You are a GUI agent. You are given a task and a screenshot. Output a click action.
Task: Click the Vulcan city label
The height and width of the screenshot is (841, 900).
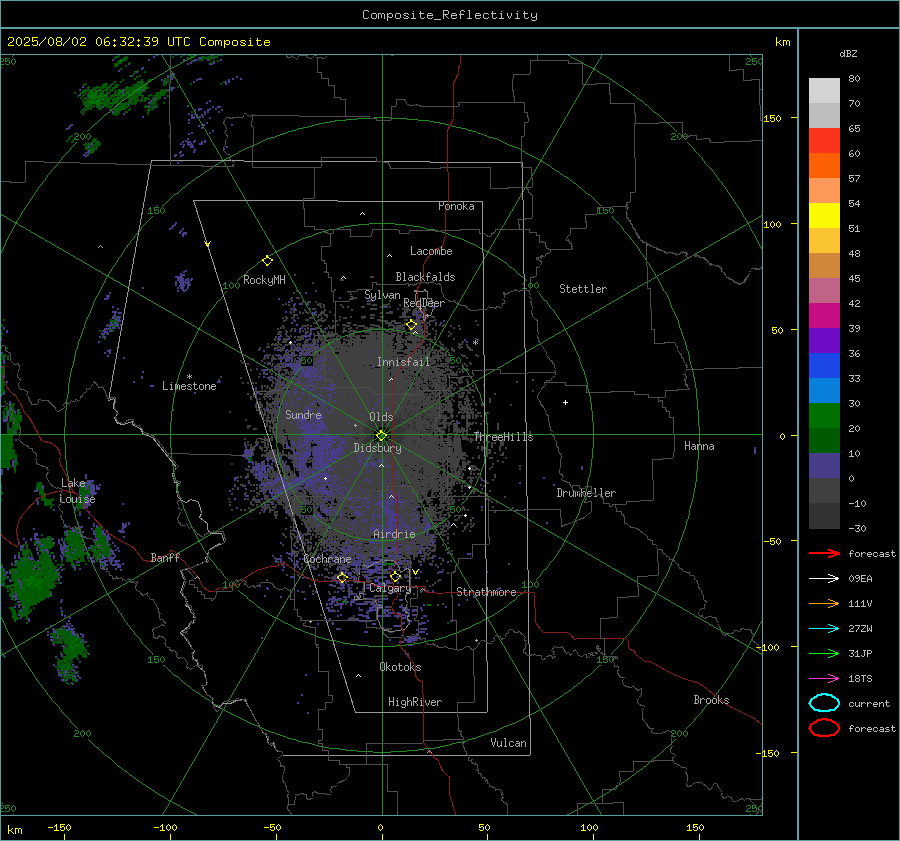click(508, 743)
